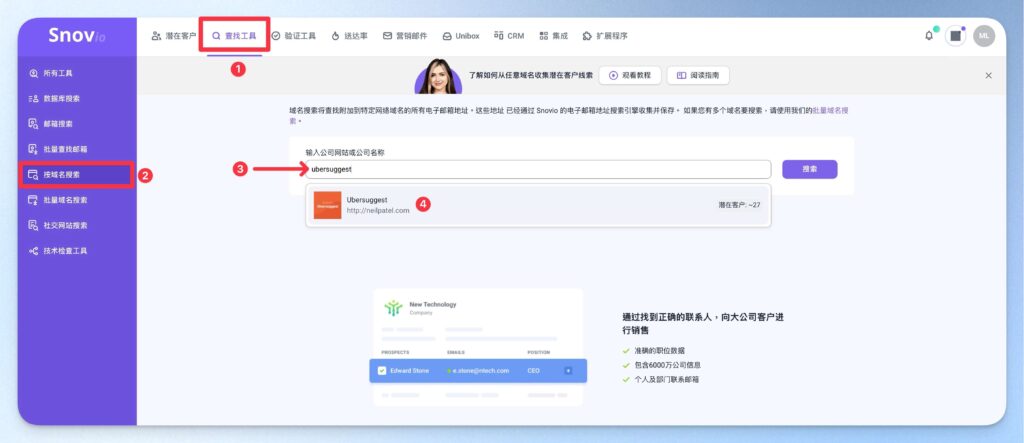The image size is (1024, 443).
Task: Go to the 集成 tab
Action: [554, 36]
